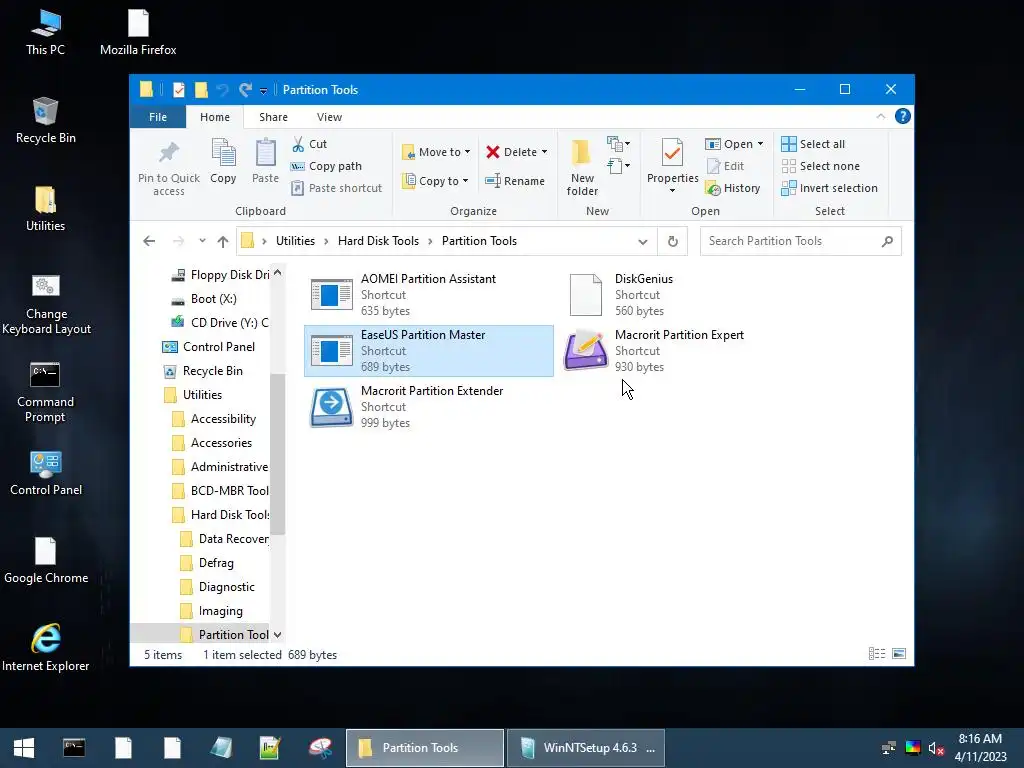Go up one folder level
1024x768 pixels.
pos(223,241)
